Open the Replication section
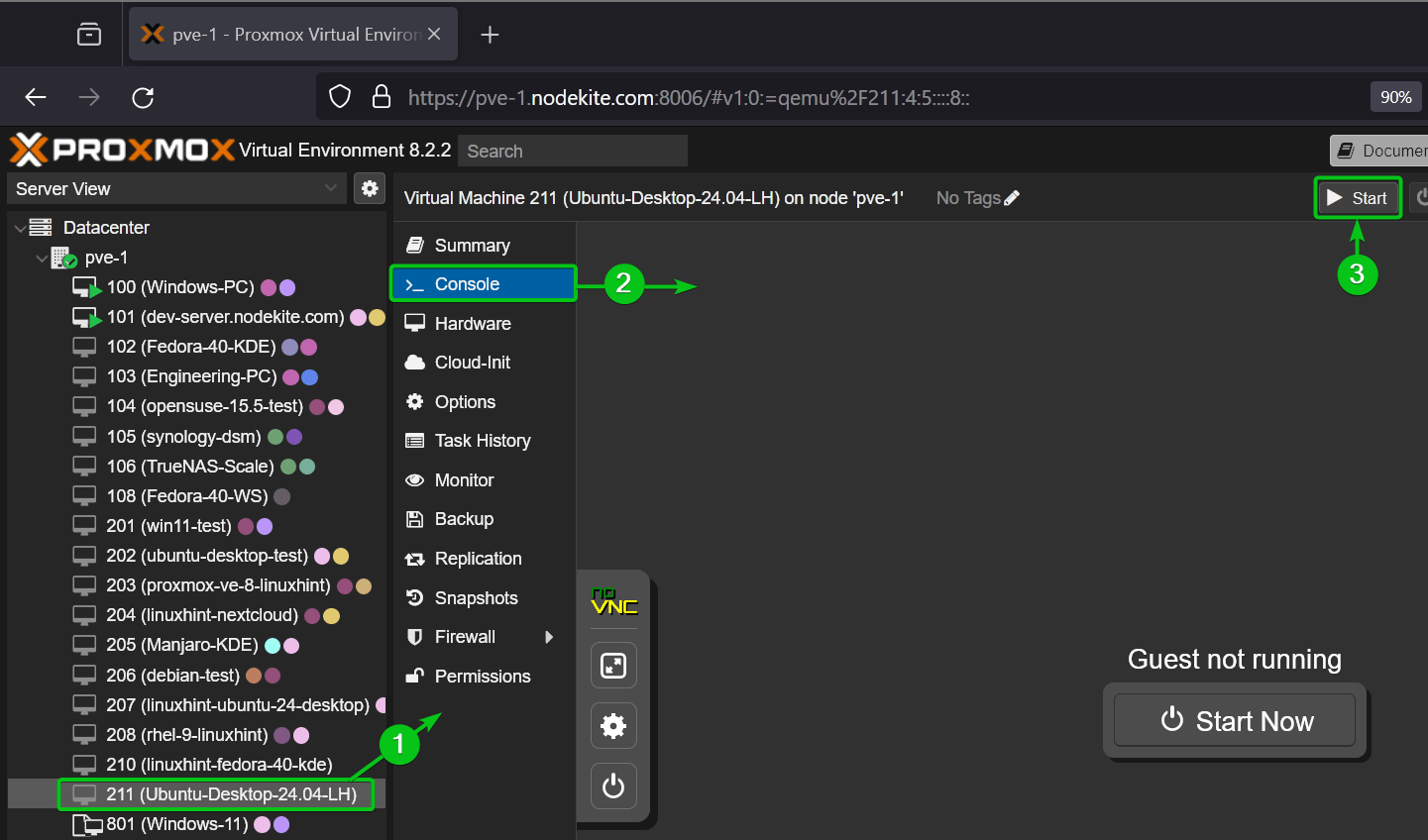1428x840 pixels. pos(484,559)
